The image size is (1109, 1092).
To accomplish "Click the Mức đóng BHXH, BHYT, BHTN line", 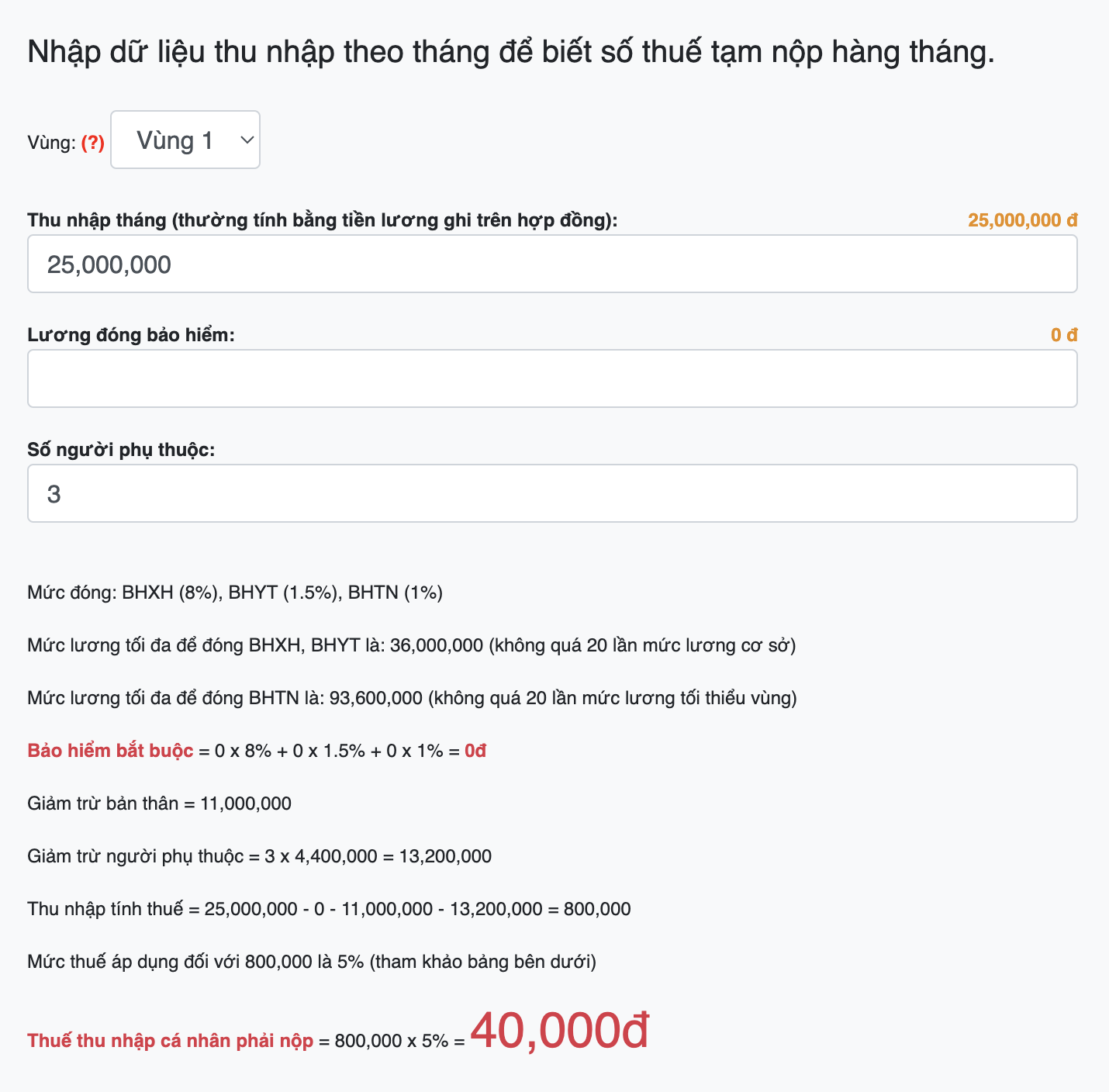I will pyautogui.click(x=235, y=593).
